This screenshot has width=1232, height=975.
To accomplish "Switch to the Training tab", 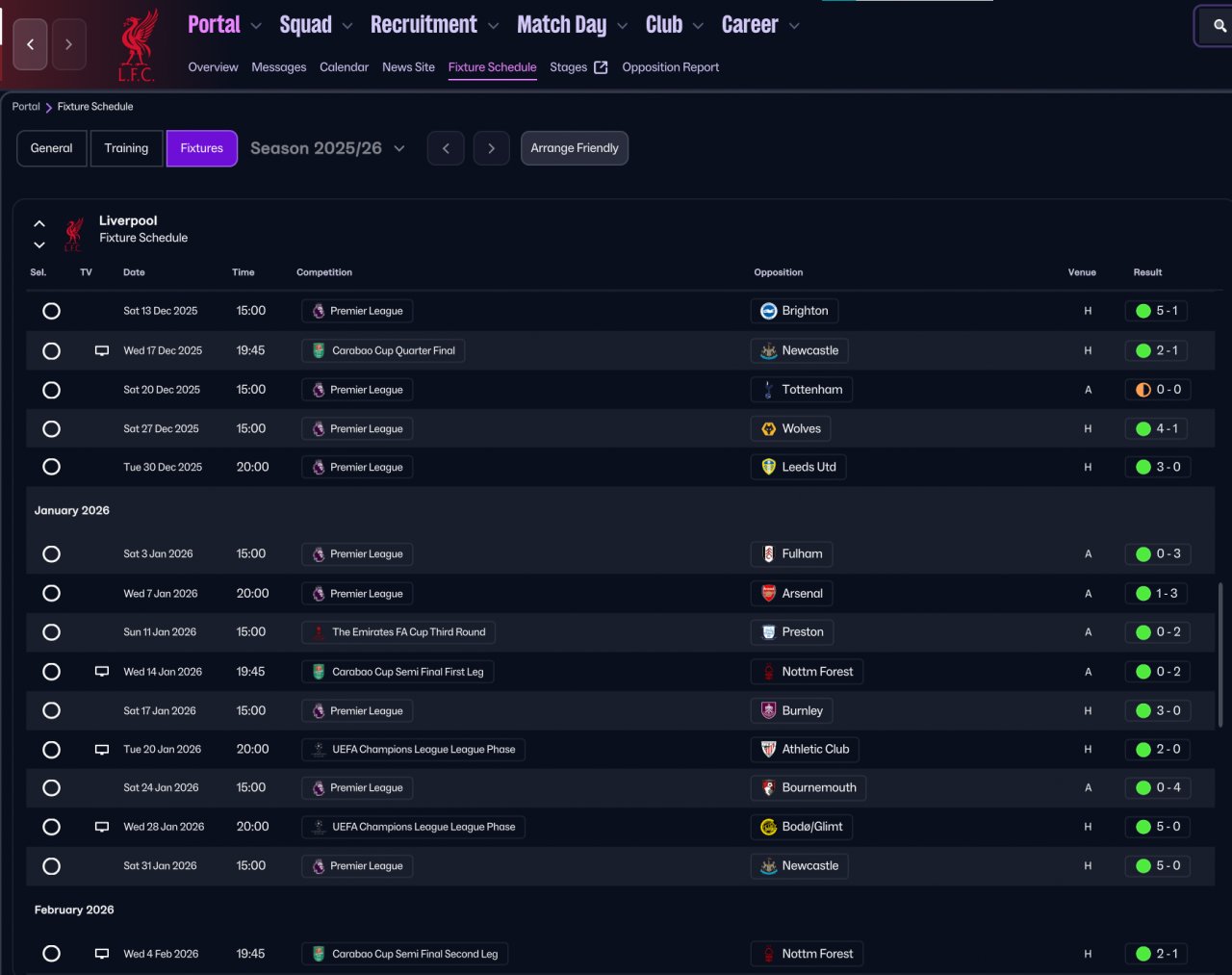I will pos(127,148).
